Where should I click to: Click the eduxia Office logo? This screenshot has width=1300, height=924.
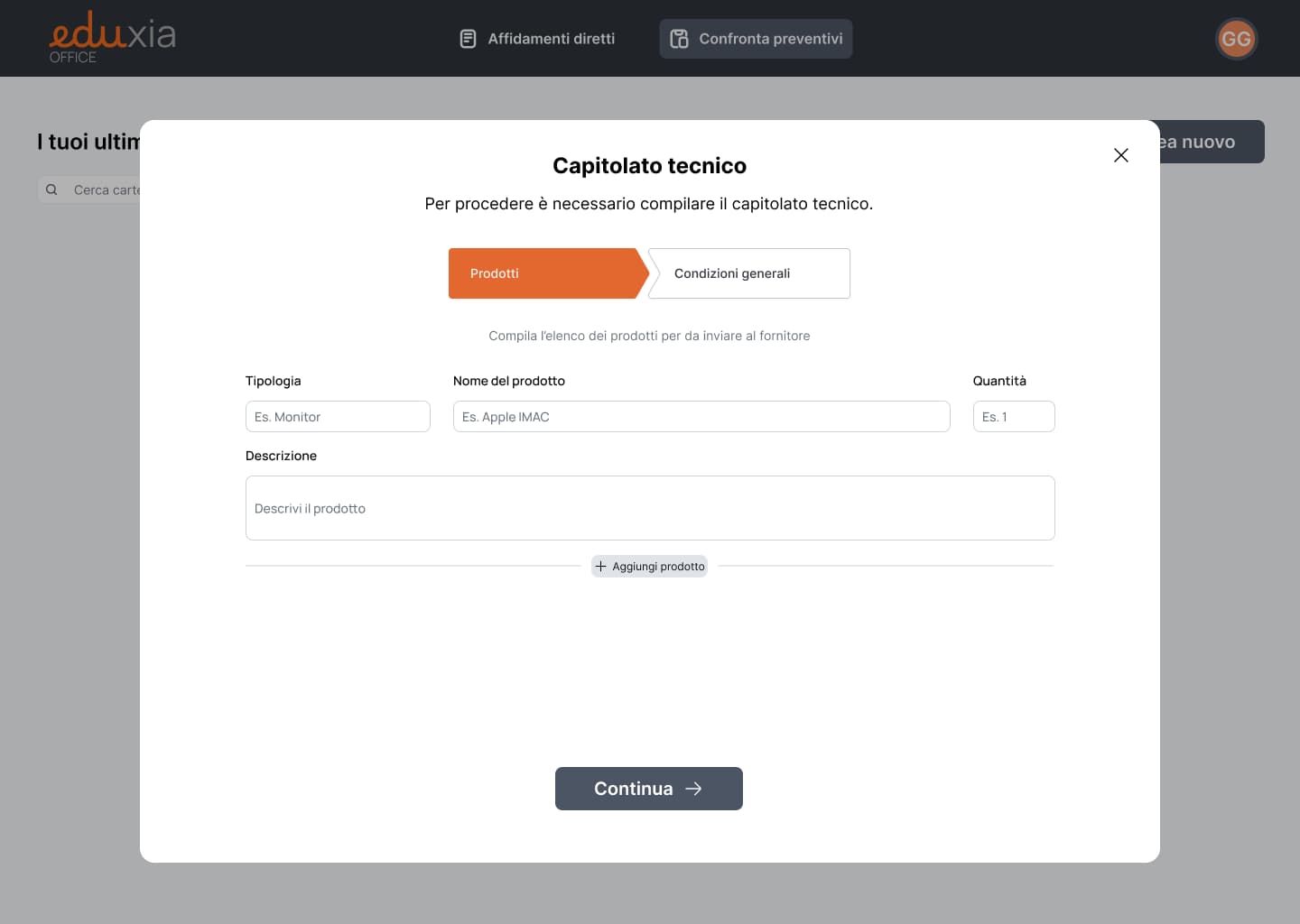(x=112, y=38)
